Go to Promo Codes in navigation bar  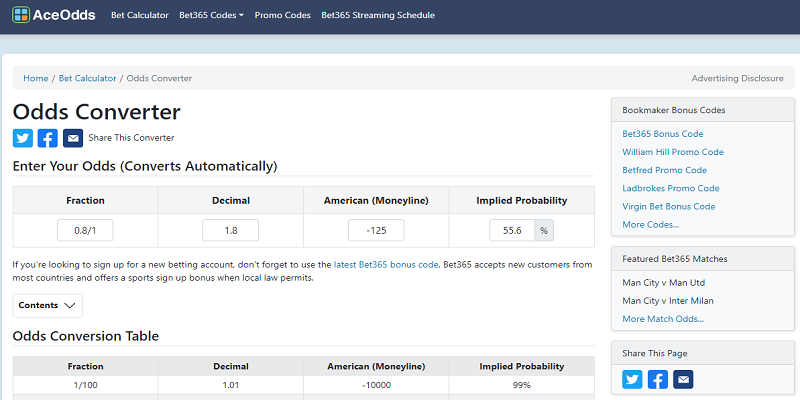283,15
